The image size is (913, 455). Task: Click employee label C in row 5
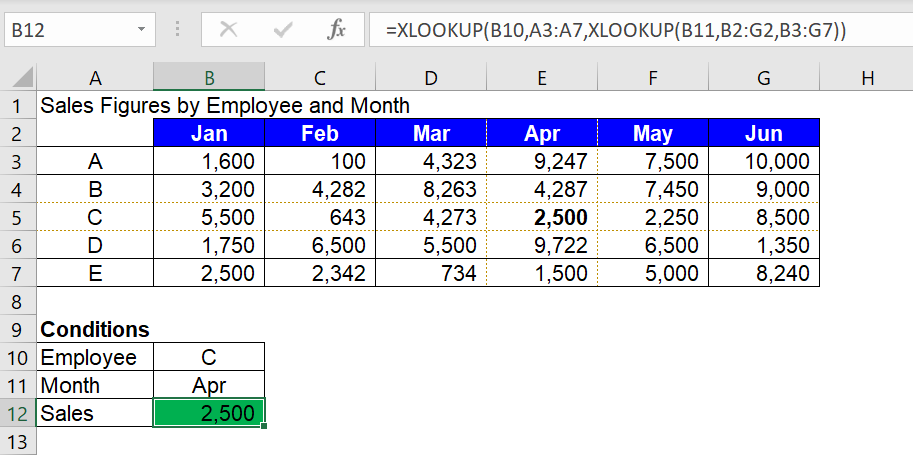point(95,217)
